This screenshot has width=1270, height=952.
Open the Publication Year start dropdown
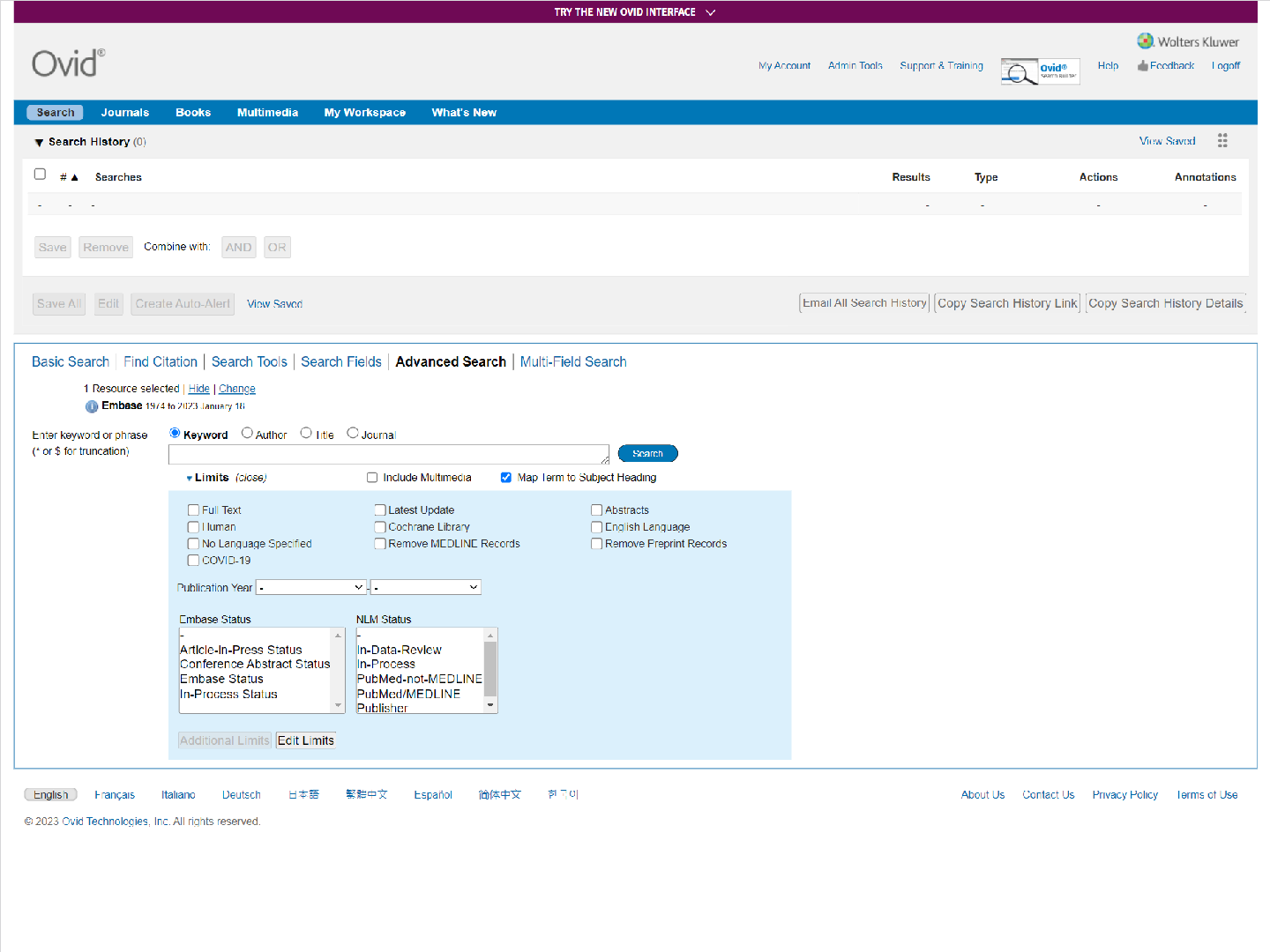(311, 587)
